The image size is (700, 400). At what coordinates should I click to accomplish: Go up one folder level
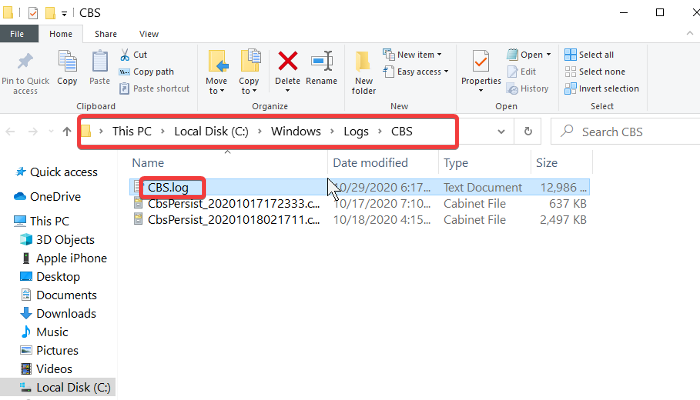click(67, 131)
